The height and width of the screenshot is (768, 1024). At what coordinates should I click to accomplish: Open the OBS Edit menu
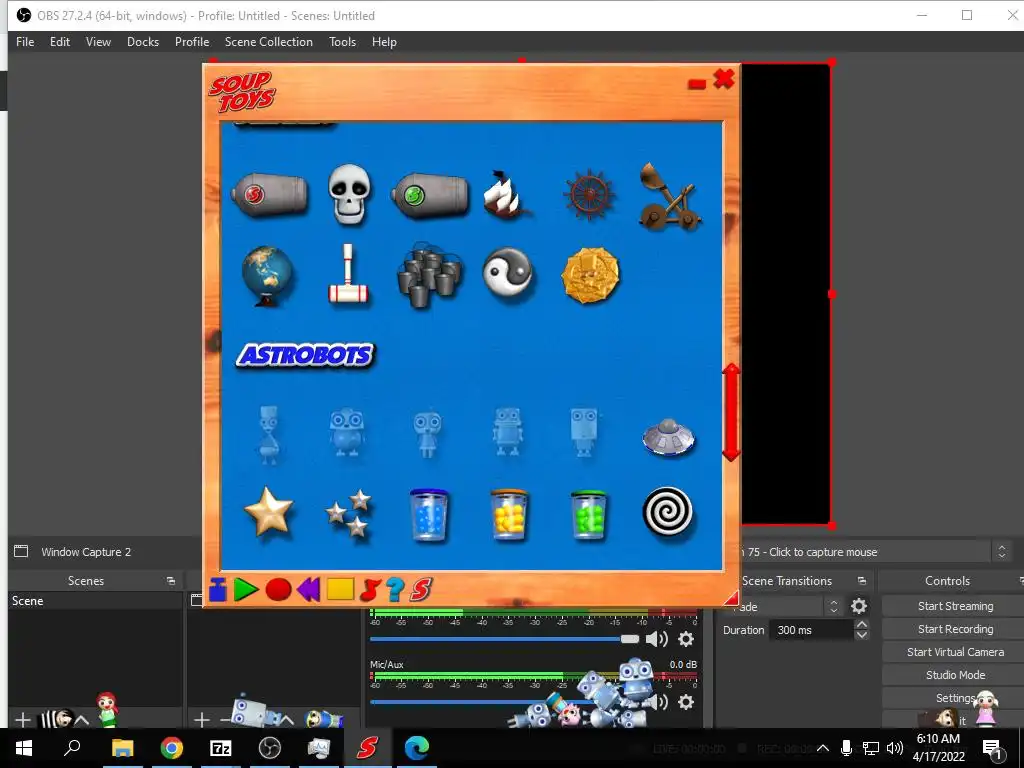click(59, 42)
